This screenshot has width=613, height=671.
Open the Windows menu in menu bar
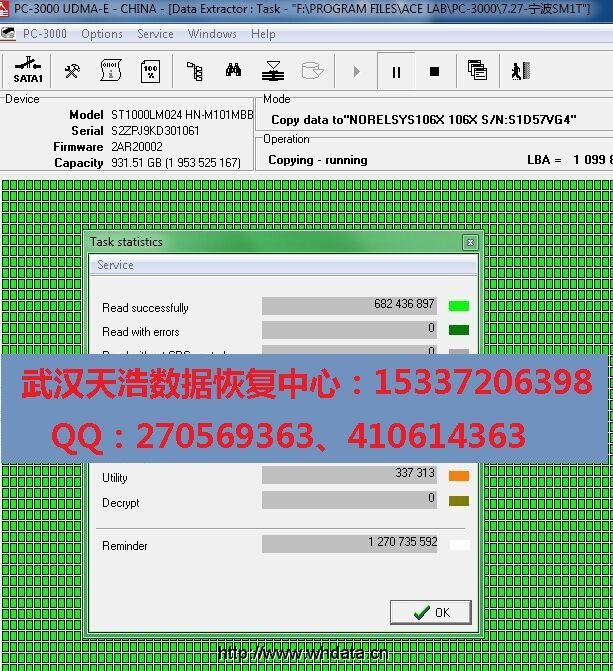[212, 34]
